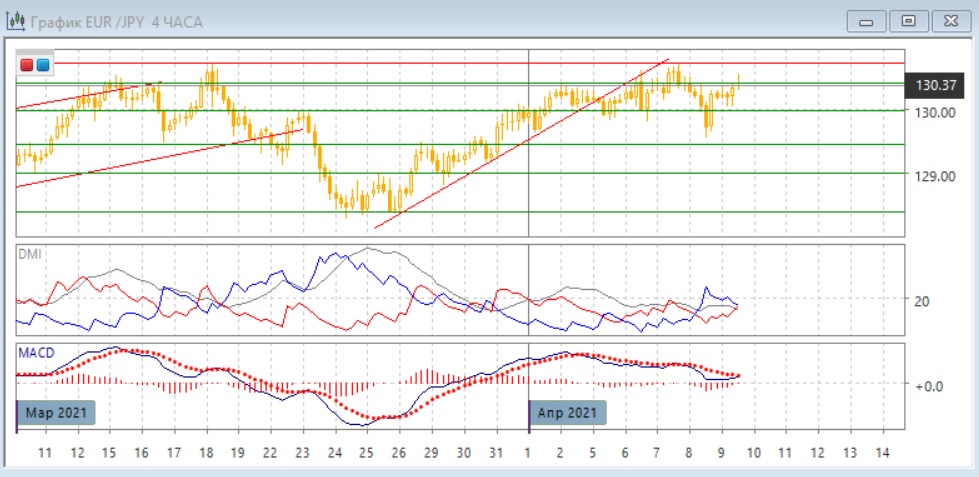Click the red square button on chart
The width and height of the screenshot is (979, 477).
27,65
